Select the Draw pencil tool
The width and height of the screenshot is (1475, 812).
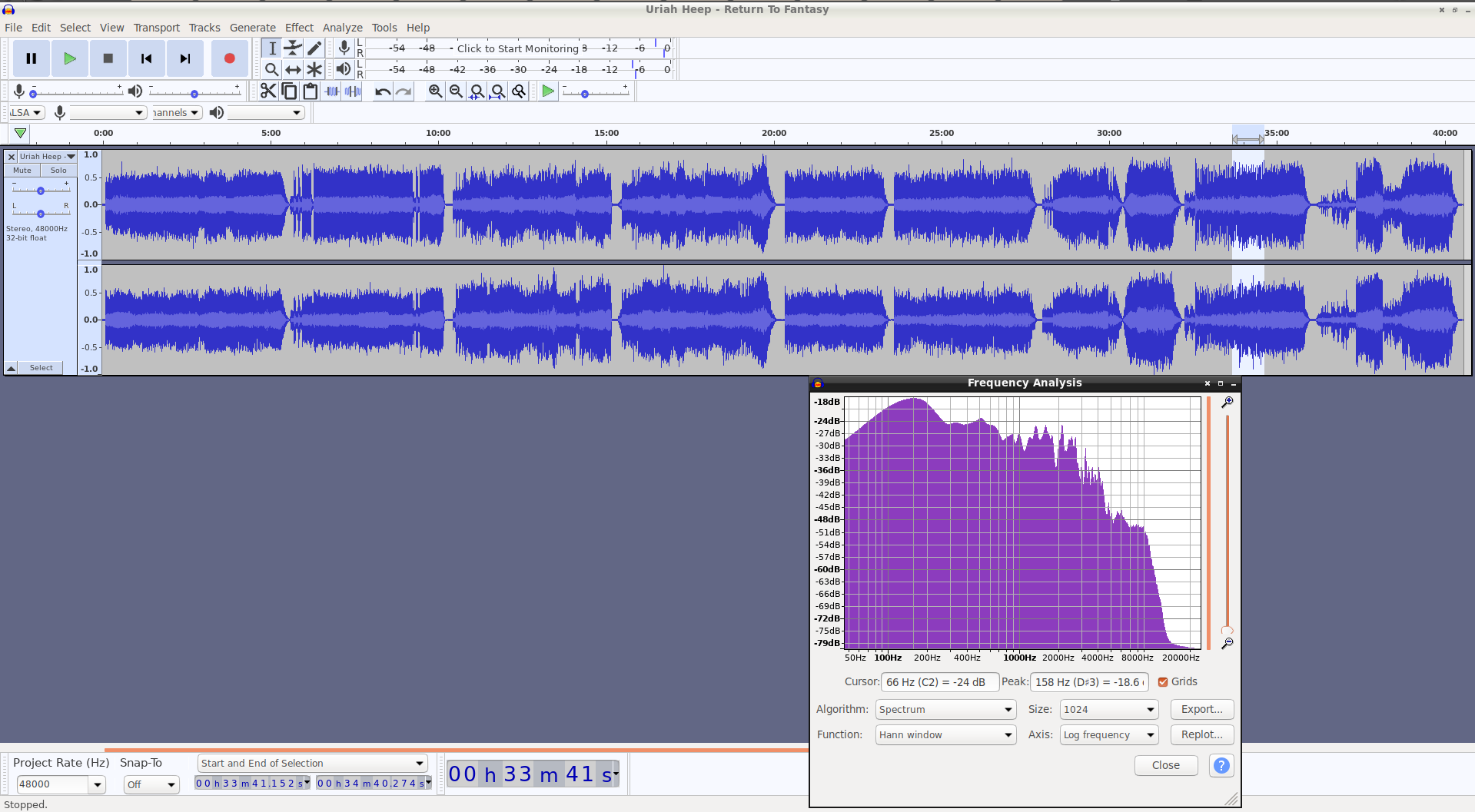point(314,48)
